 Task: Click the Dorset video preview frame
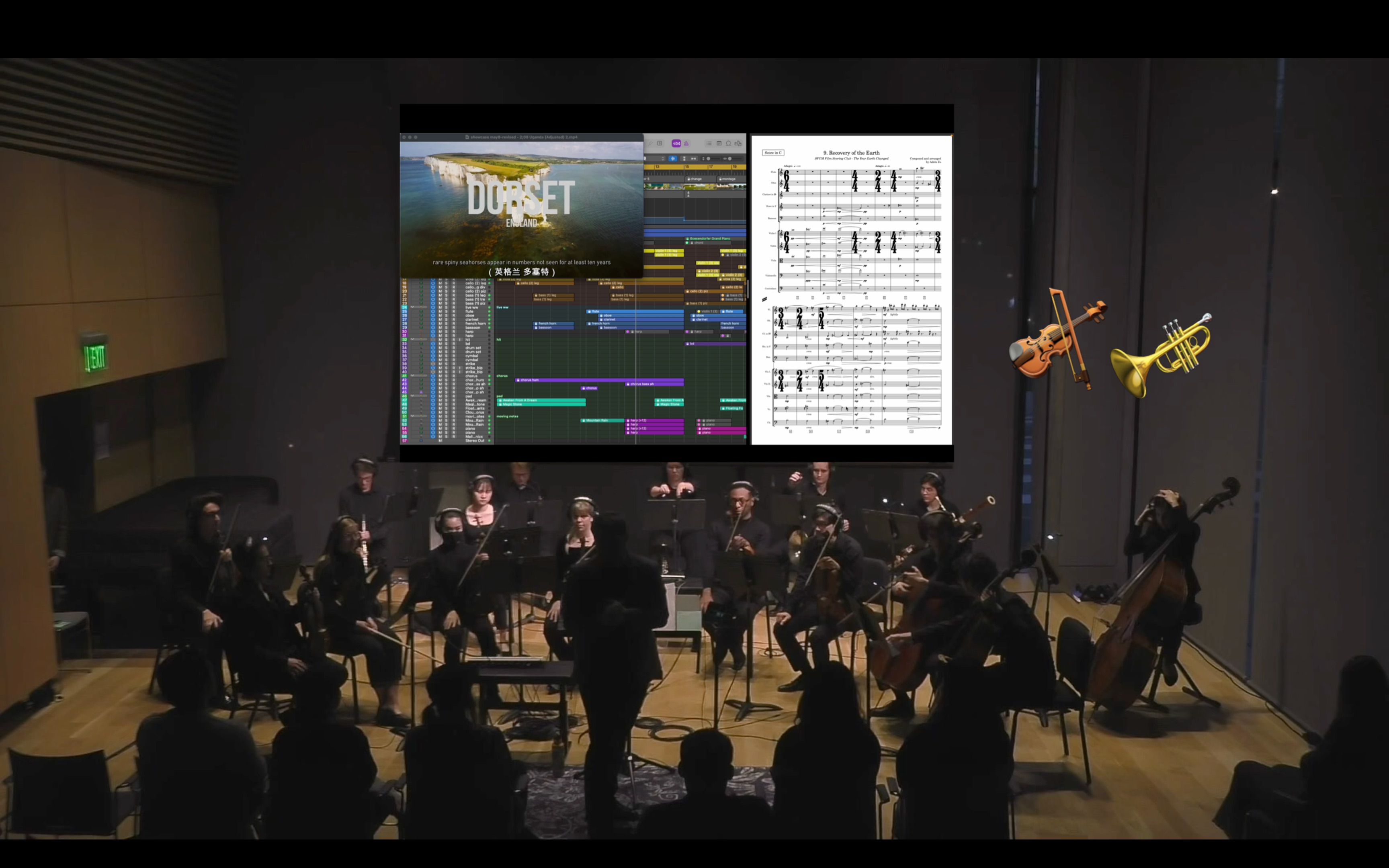pos(521,209)
